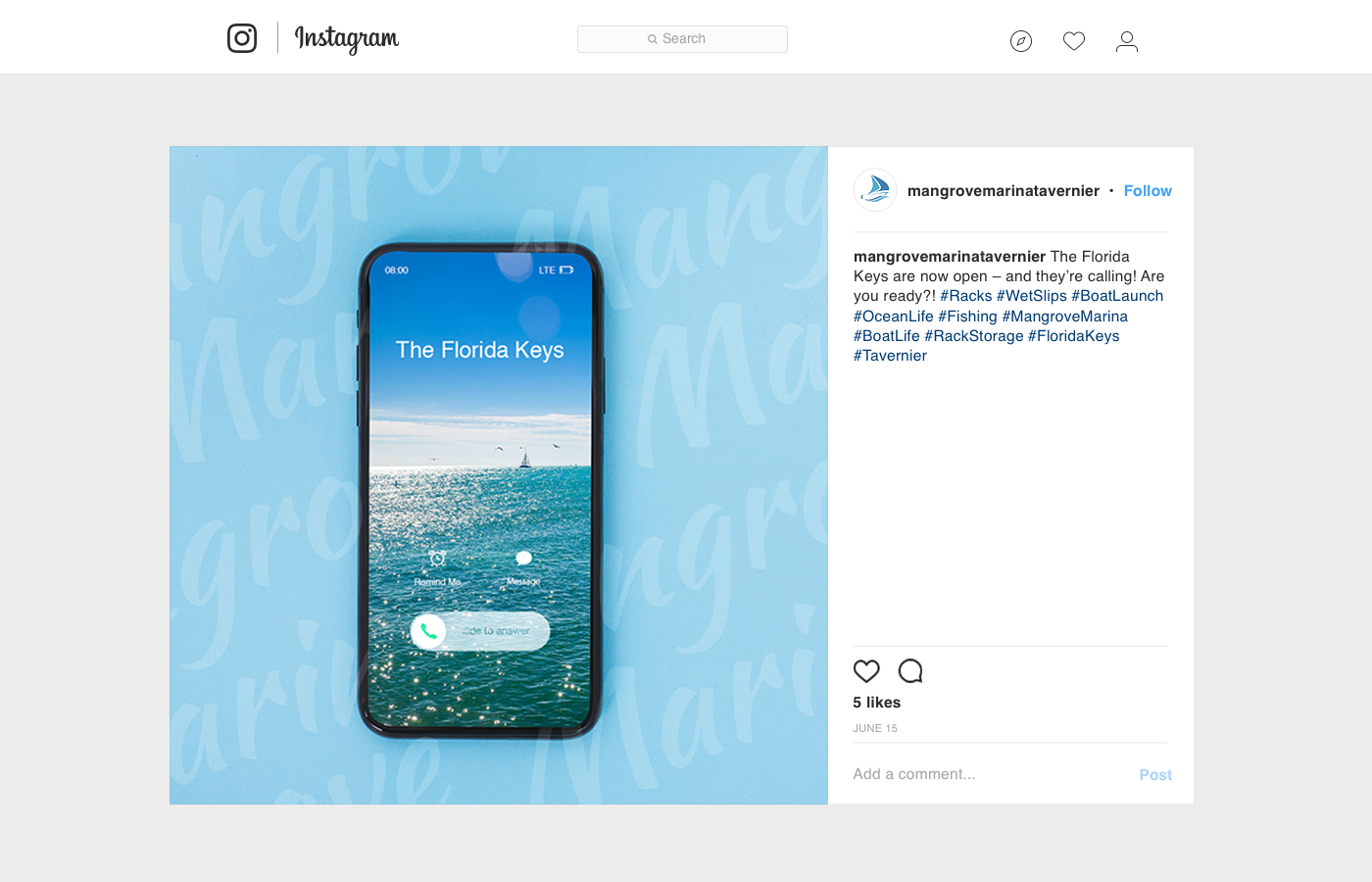This screenshot has width=1372, height=882.
Task: Open the profile person icon
Action: point(1127,41)
